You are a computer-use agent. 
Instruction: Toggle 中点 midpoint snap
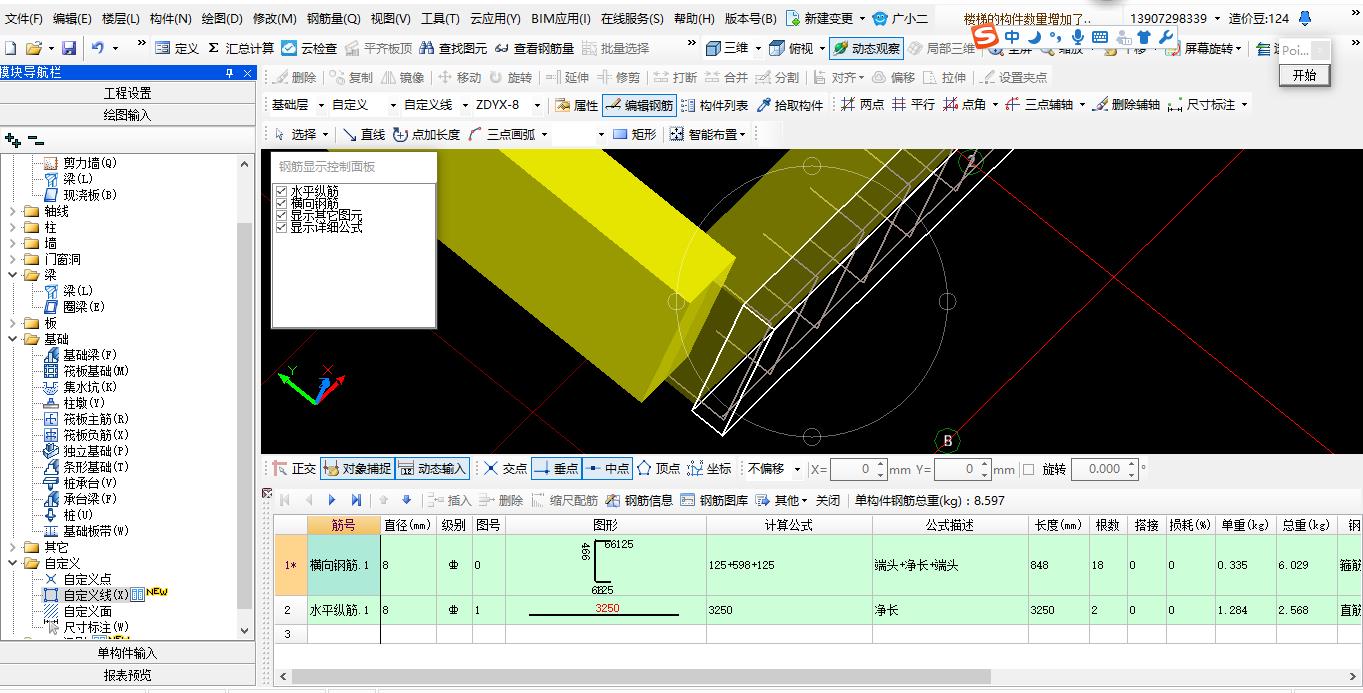coord(607,468)
